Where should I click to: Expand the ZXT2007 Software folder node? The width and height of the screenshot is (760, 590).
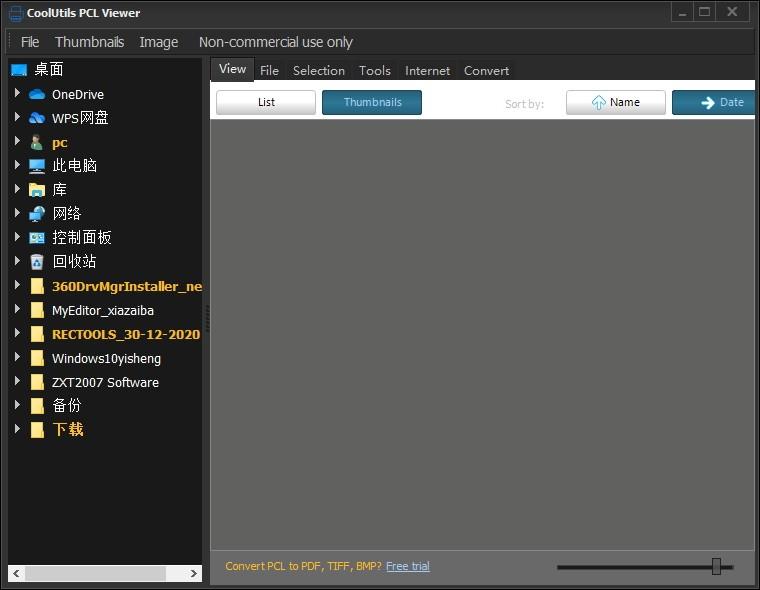point(17,381)
